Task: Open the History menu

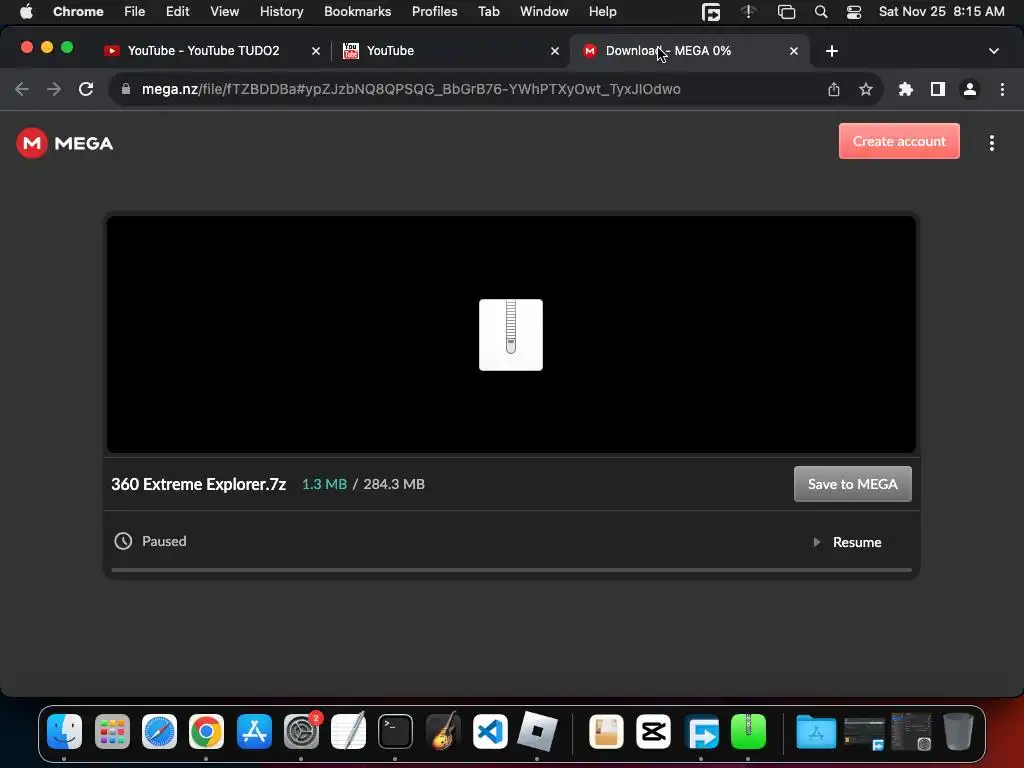Action: (x=281, y=11)
